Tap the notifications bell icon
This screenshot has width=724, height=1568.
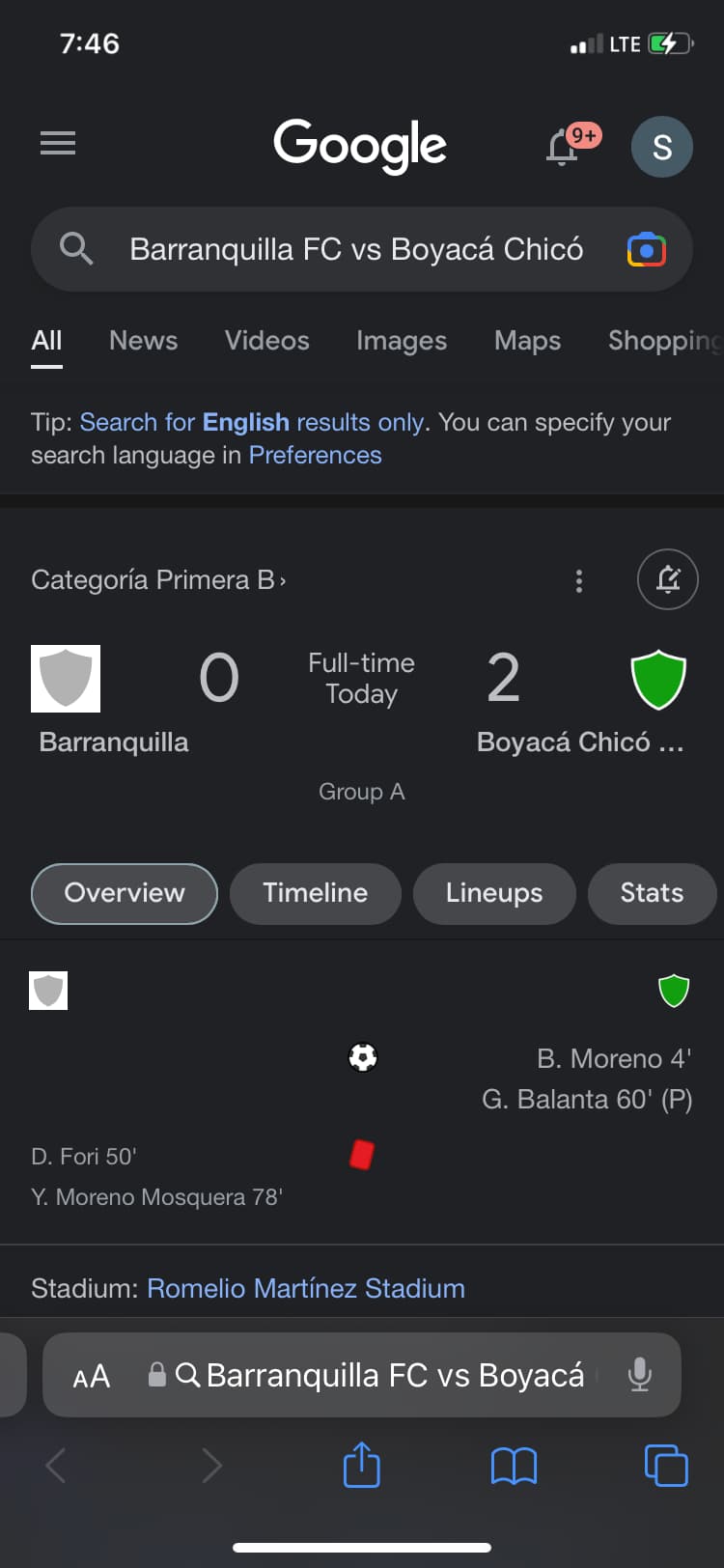563,148
